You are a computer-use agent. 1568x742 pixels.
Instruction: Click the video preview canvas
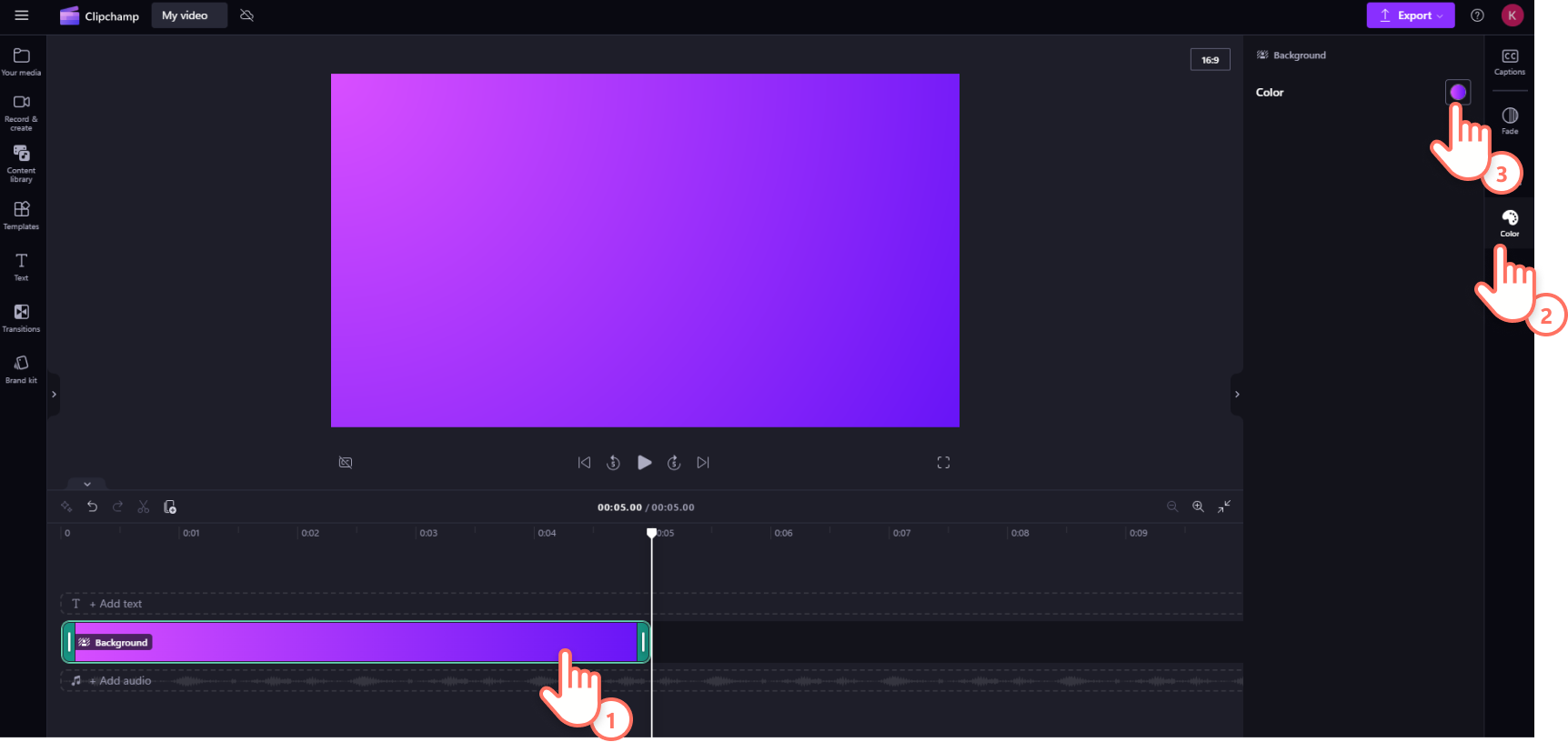click(645, 250)
